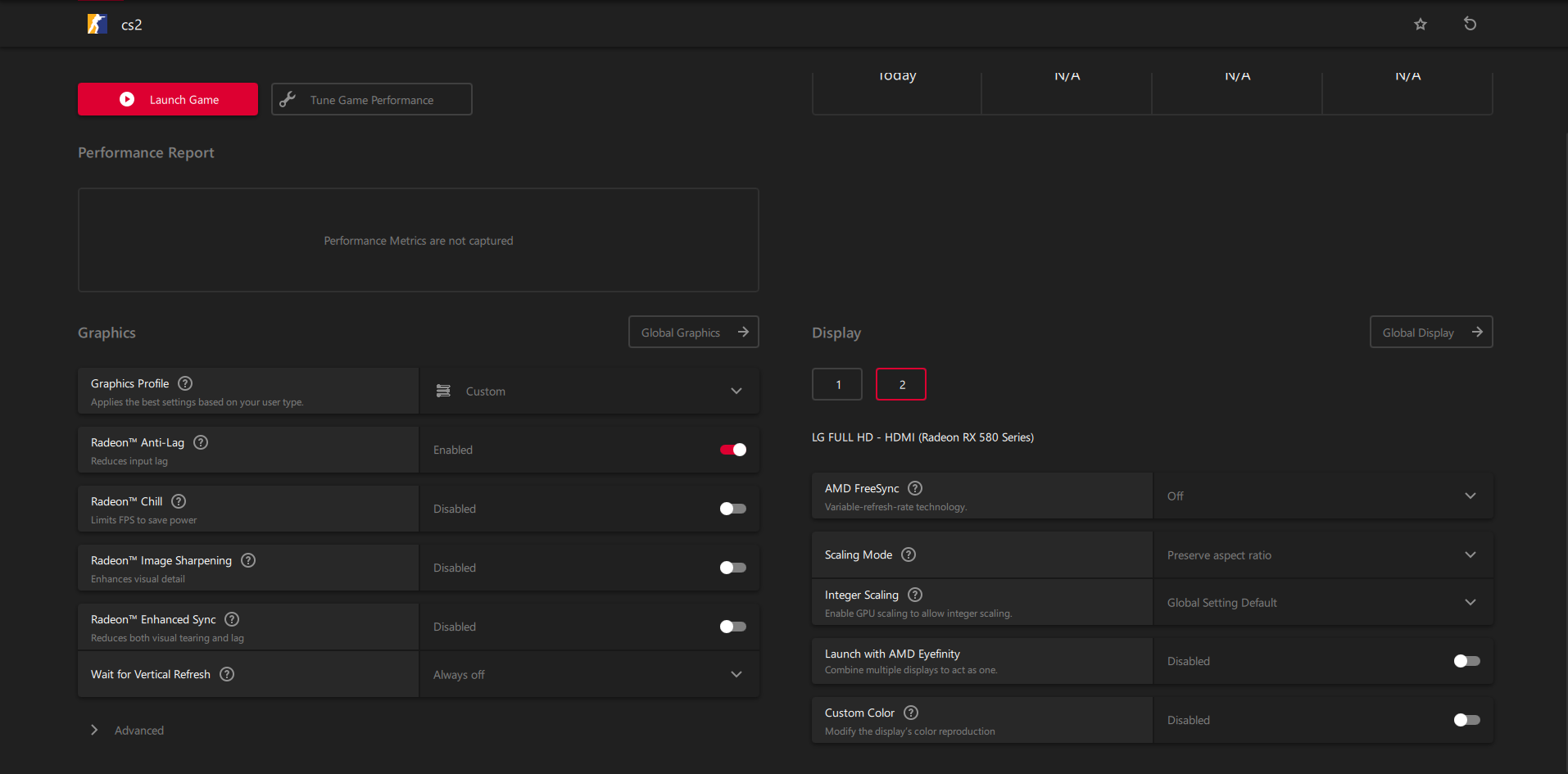Open help for Custom Color
Viewport: 1568px width, 774px height.
pos(911,713)
